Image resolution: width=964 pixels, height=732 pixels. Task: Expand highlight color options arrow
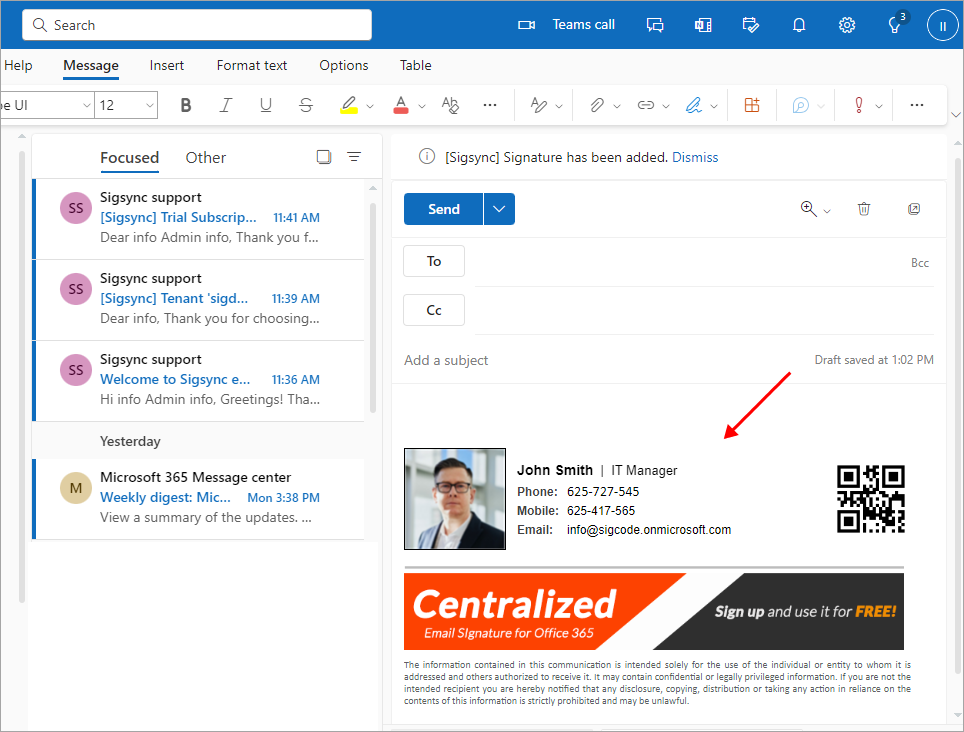[370, 106]
